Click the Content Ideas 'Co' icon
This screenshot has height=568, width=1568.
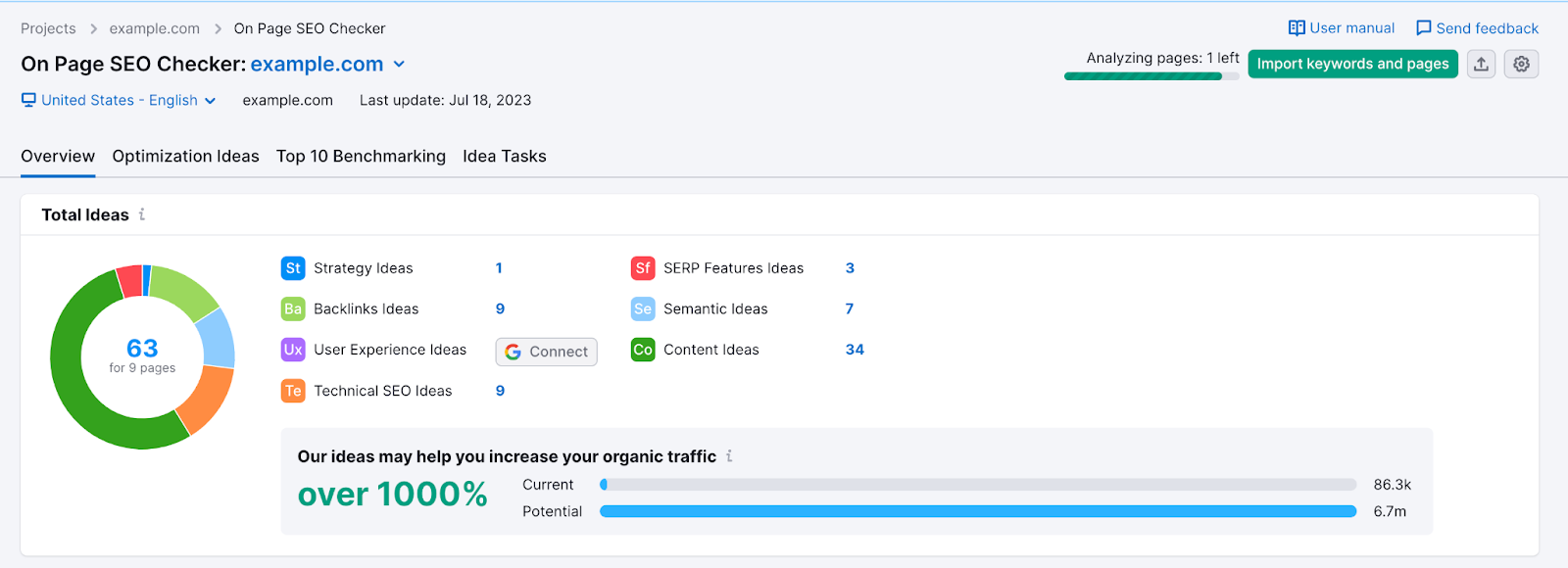(x=643, y=350)
